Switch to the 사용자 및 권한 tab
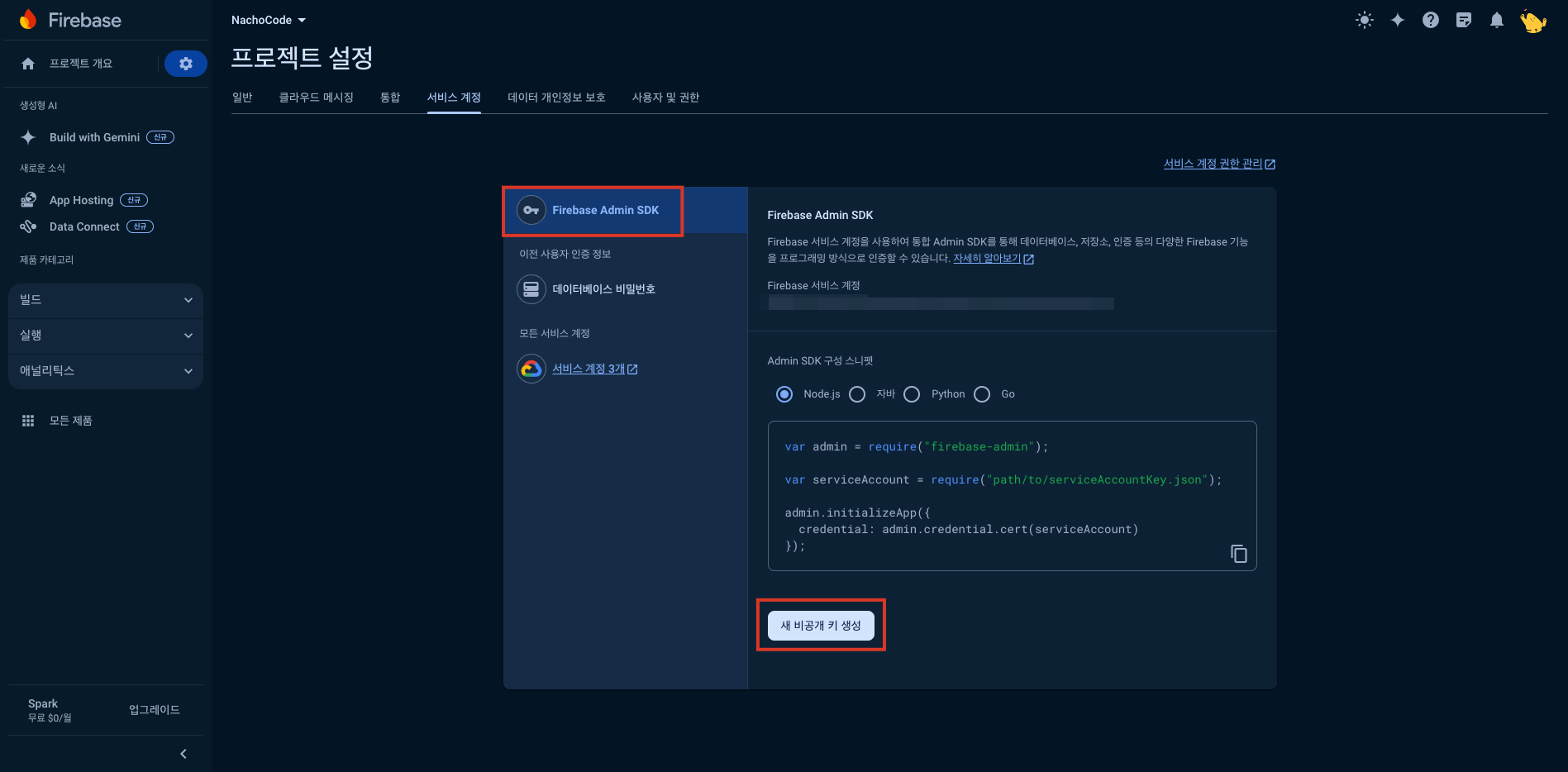The image size is (1568, 772). click(x=665, y=98)
